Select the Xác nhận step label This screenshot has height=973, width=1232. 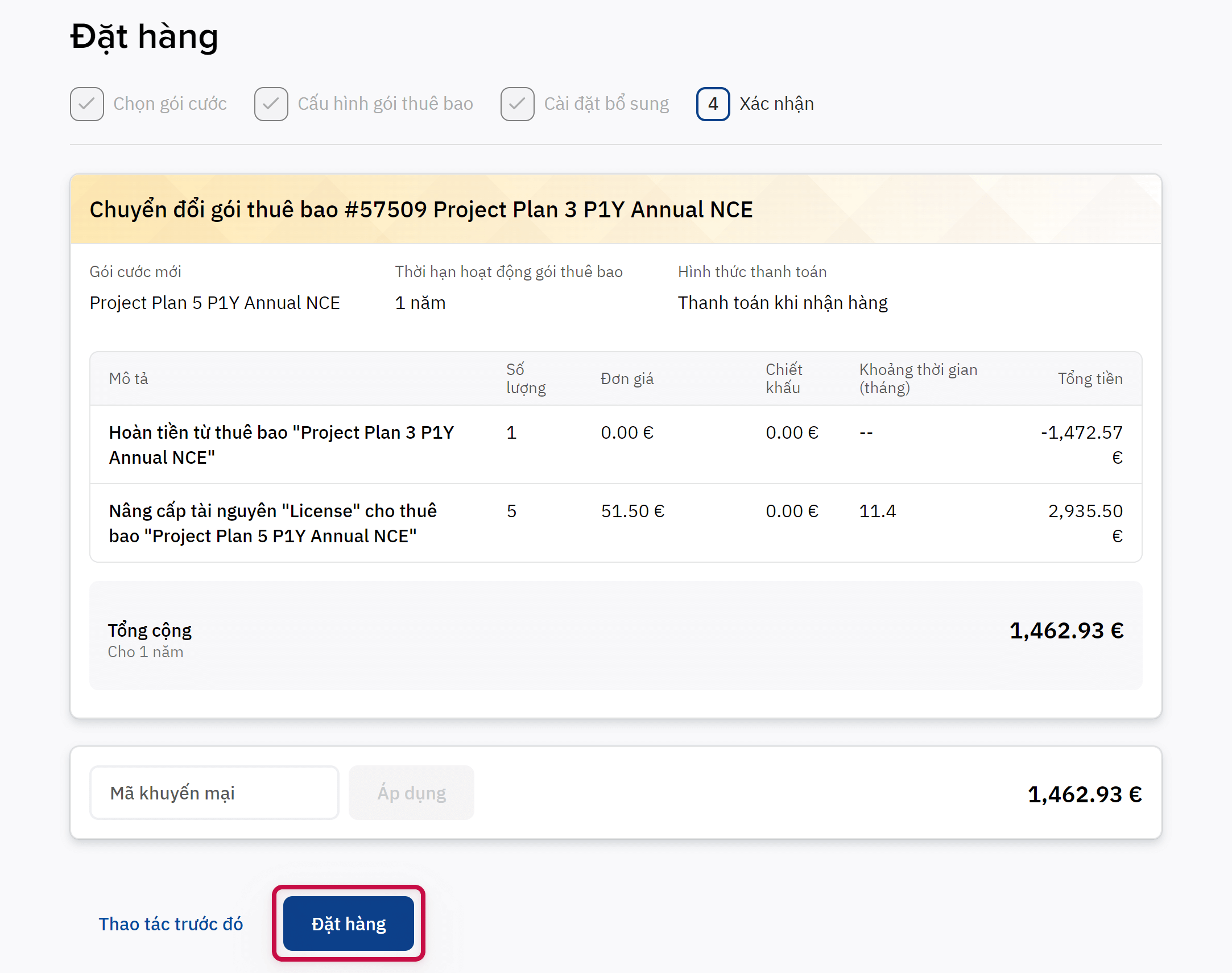tap(776, 104)
